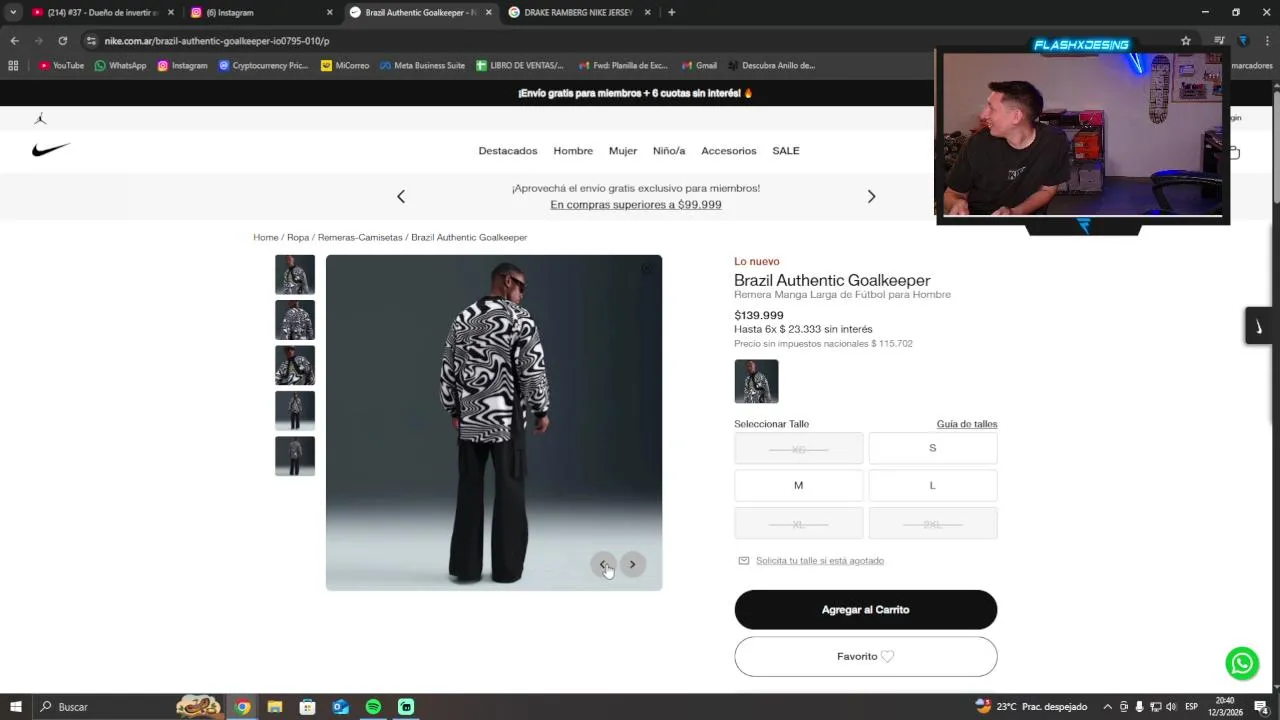1280x720 pixels.
Task: Bookmark this page with the star
Action: coord(1186,41)
